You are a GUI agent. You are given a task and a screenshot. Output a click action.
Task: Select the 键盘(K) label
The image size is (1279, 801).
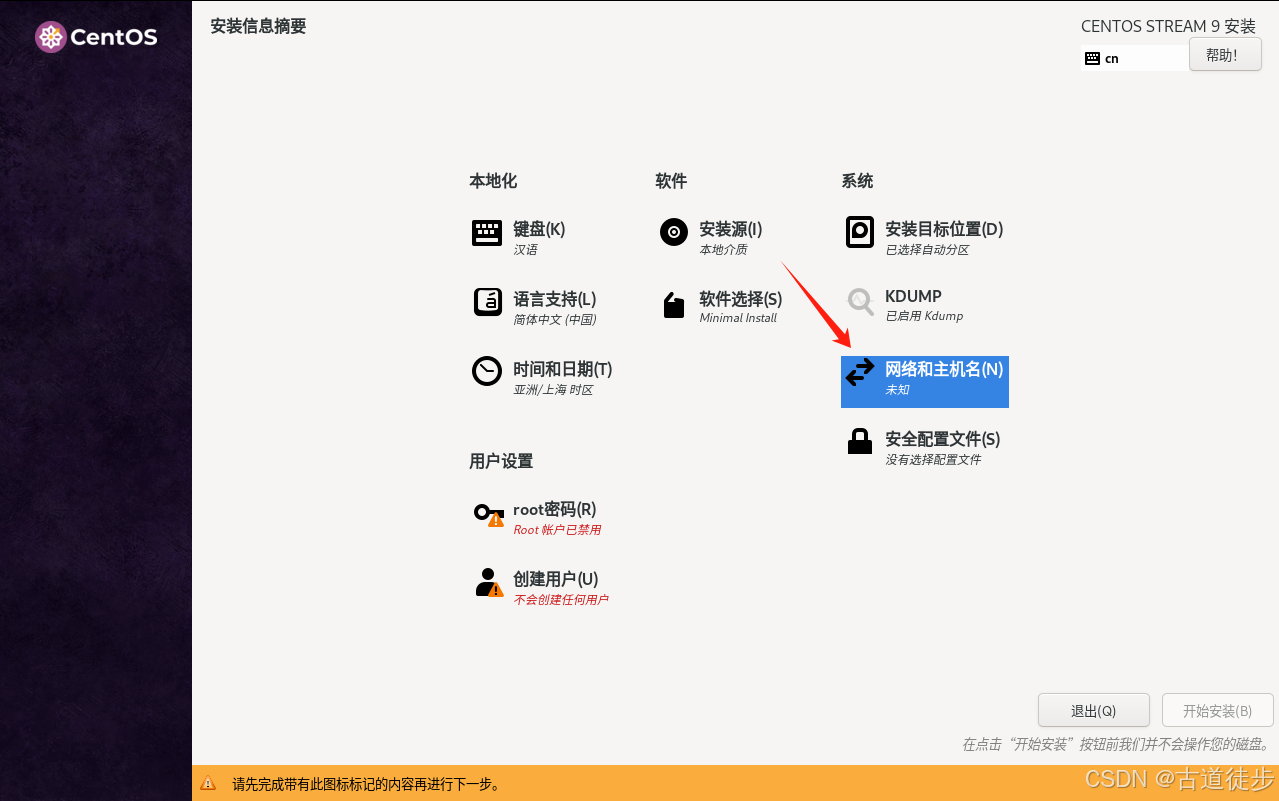pos(539,229)
